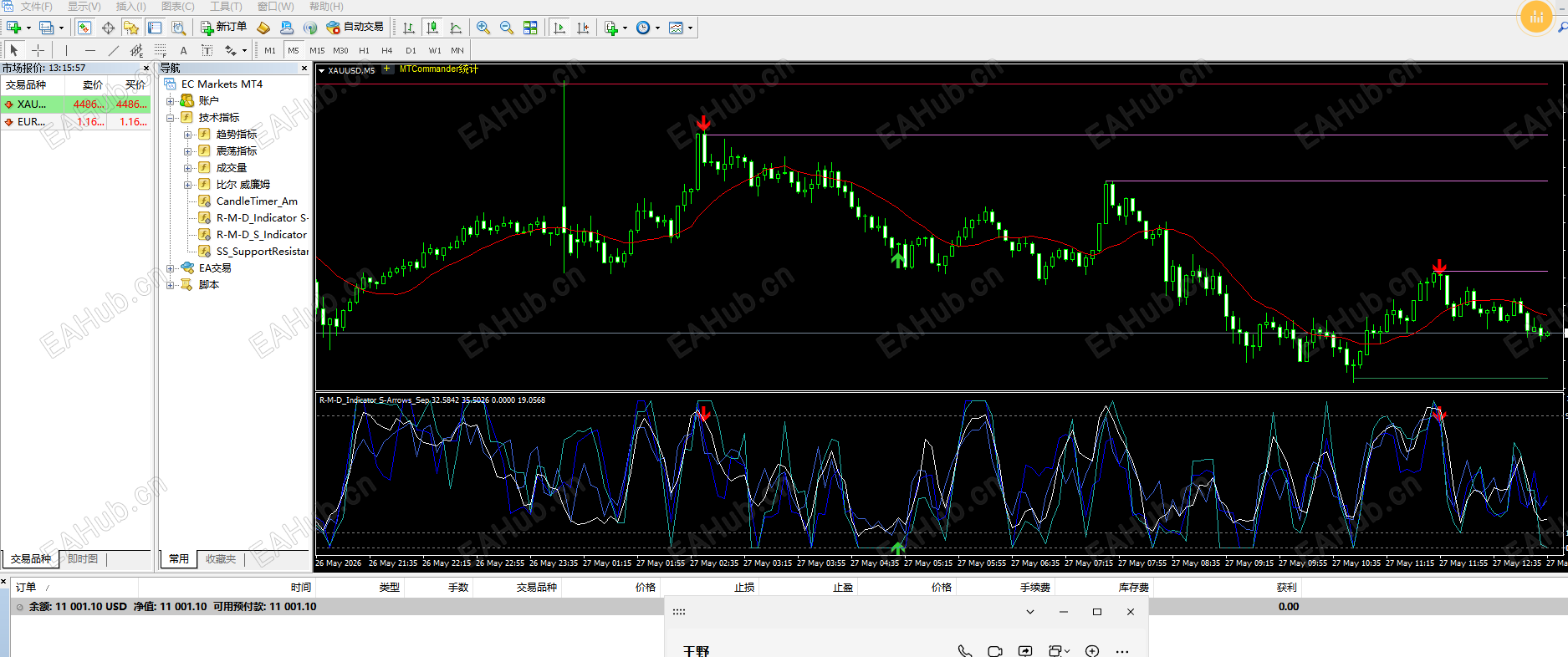
Task: Switch chart to candlestick mode
Action: [432, 28]
